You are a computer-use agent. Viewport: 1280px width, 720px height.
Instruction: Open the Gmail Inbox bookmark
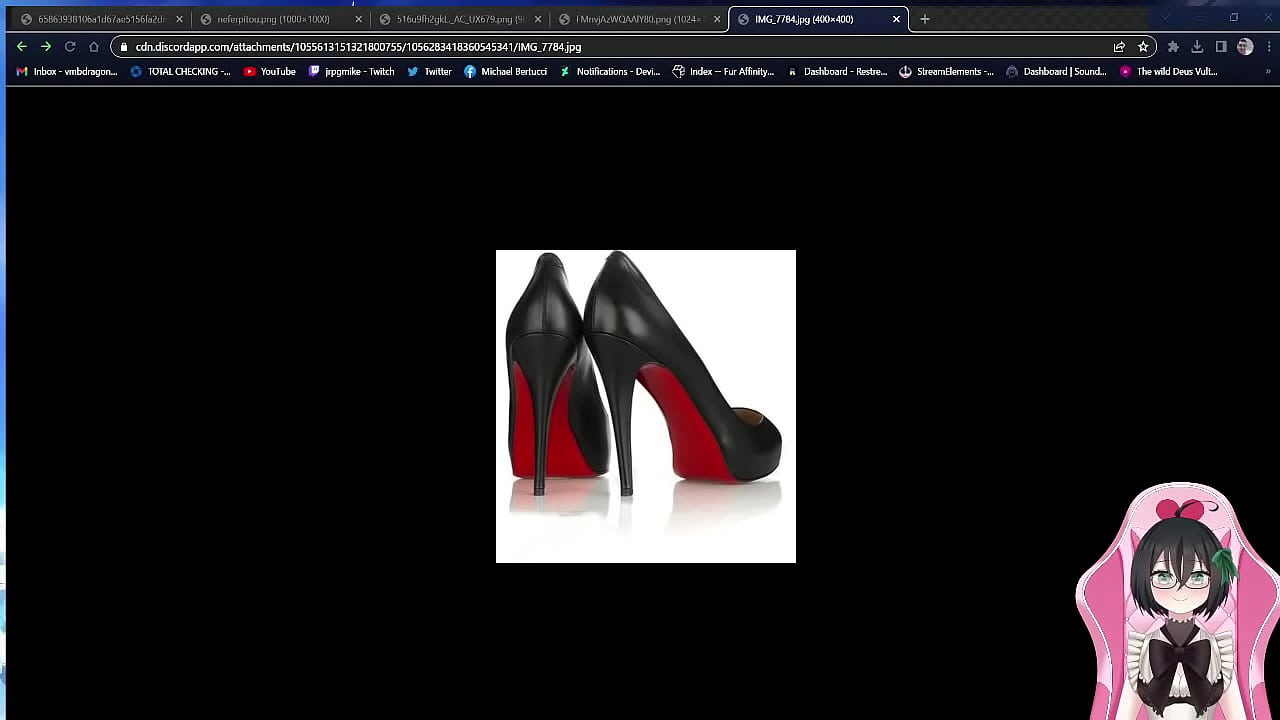67,72
